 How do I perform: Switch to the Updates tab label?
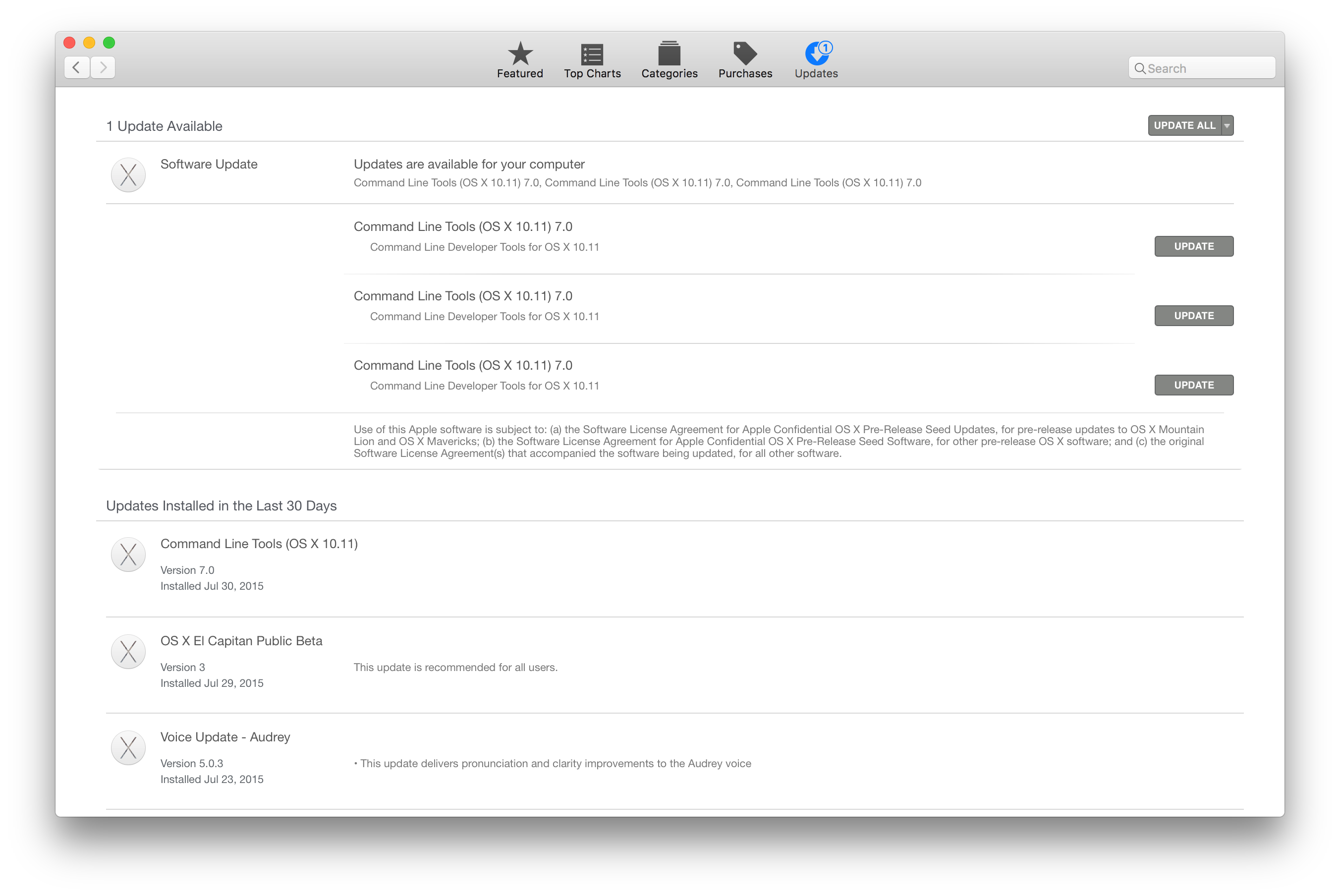click(x=816, y=74)
